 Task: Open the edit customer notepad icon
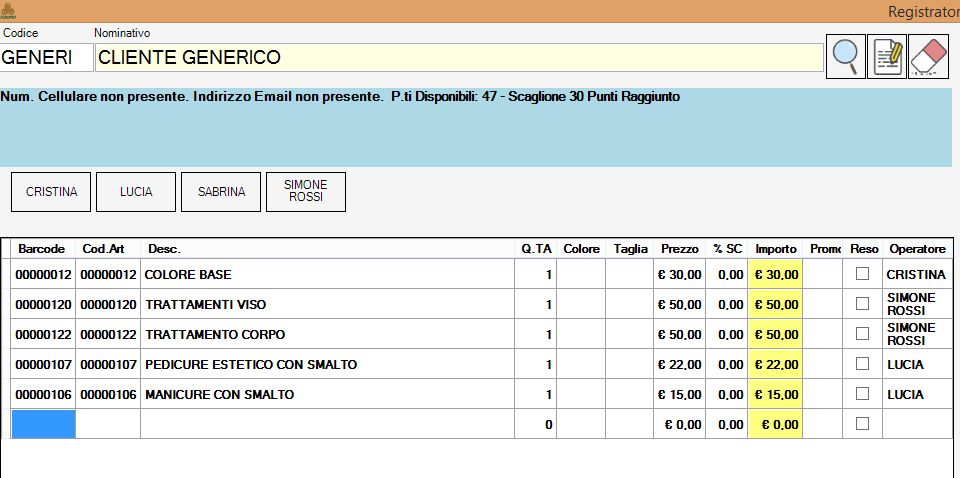click(887, 57)
